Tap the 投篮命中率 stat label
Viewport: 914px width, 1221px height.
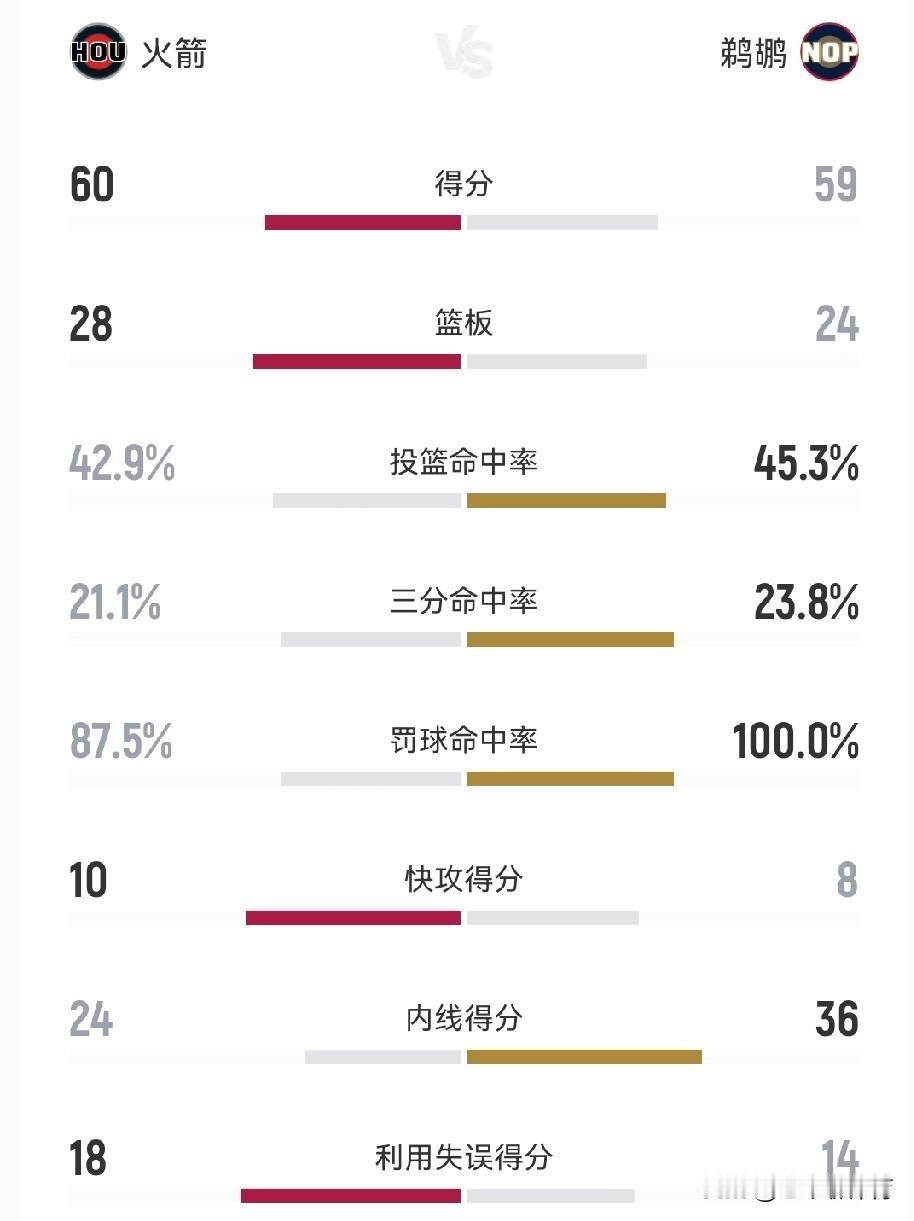tap(464, 462)
